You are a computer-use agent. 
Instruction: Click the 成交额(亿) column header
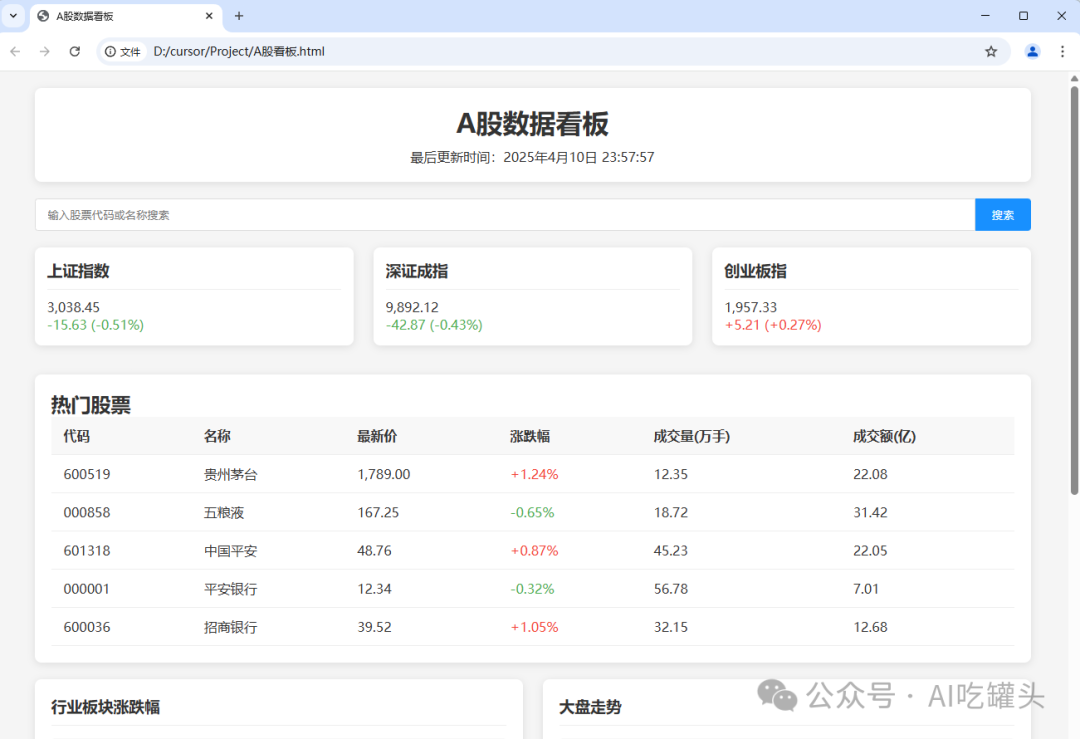884,436
